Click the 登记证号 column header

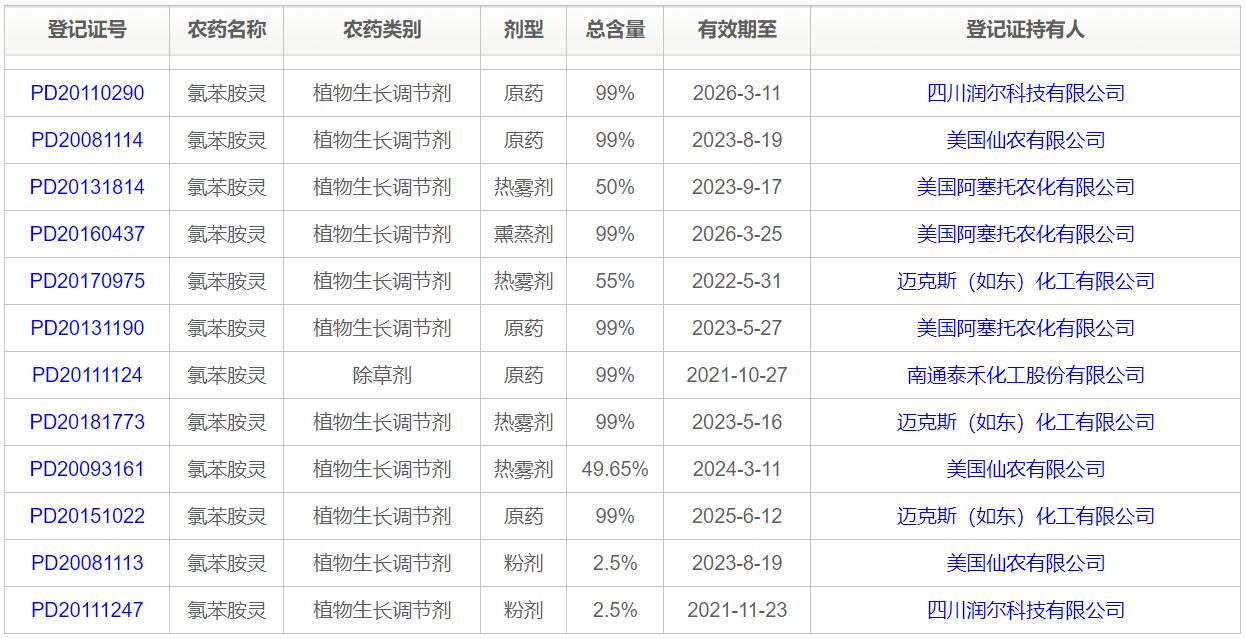click(87, 30)
